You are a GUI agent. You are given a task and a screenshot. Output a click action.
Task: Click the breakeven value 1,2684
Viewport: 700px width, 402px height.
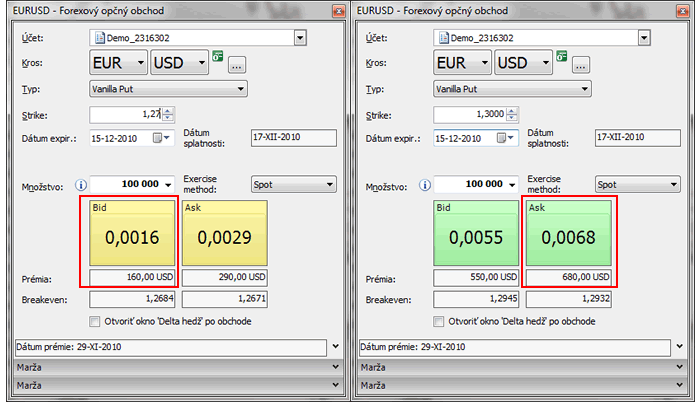tap(132, 299)
